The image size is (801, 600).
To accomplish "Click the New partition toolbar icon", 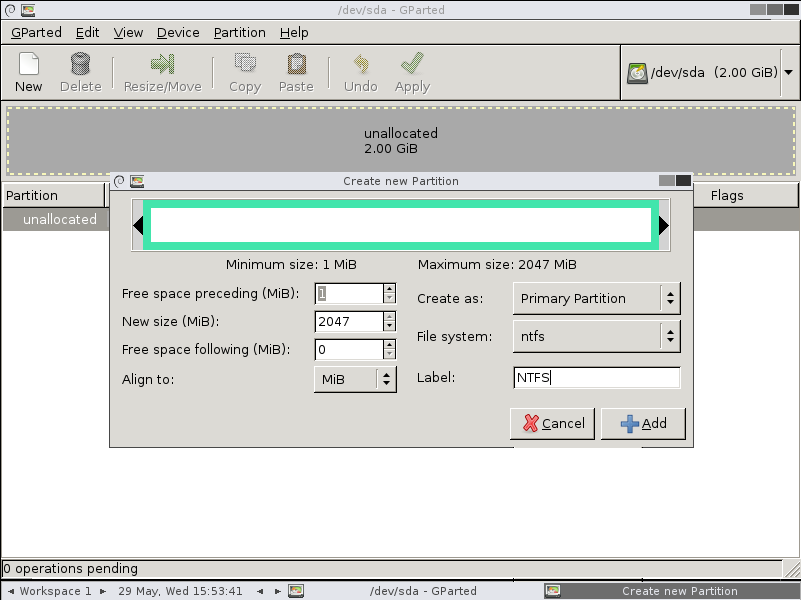I will [29, 64].
